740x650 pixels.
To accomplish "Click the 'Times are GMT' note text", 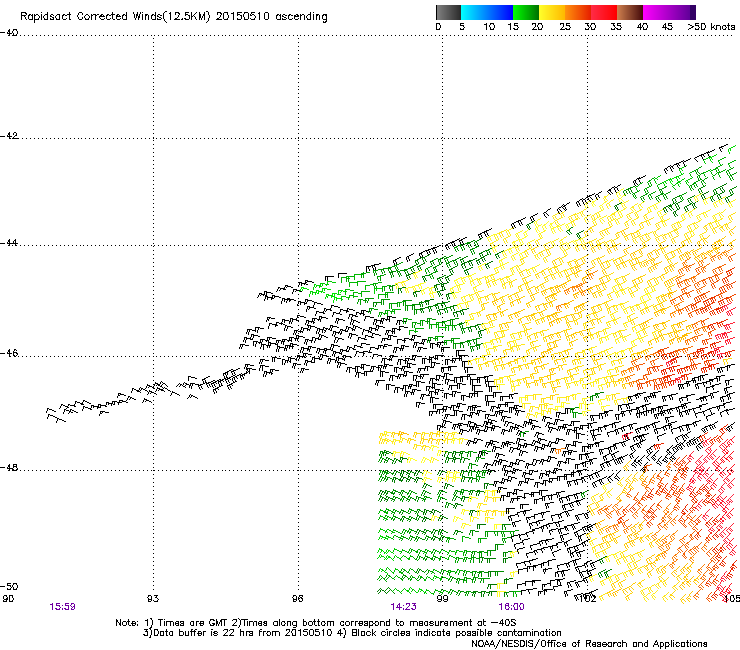I will 193,623.
